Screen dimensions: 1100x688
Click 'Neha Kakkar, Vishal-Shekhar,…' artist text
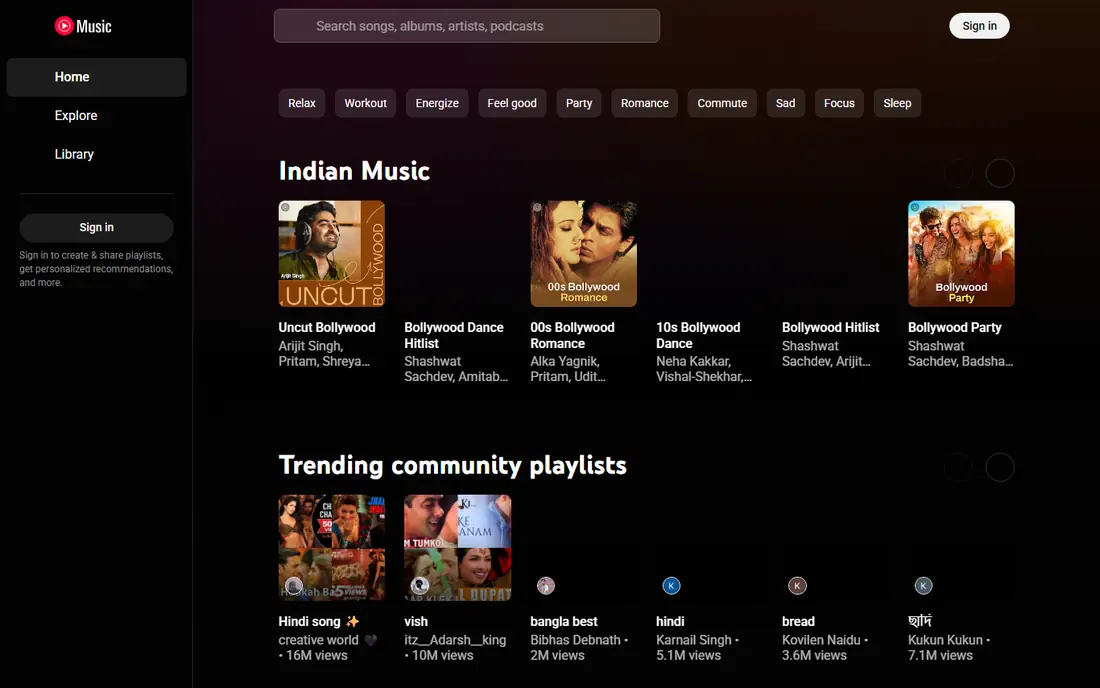(704, 369)
